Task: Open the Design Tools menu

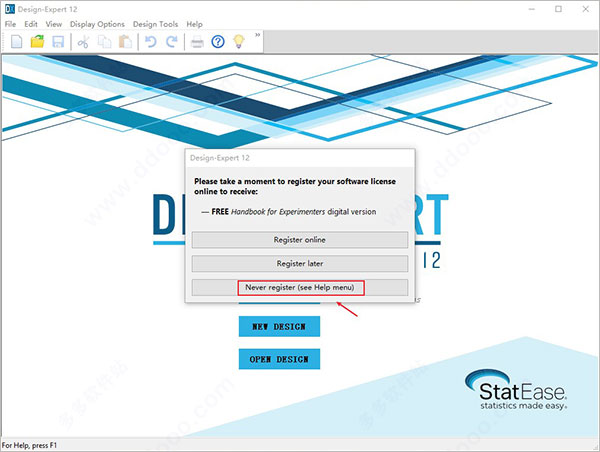Action: click(x=155, y=24)
